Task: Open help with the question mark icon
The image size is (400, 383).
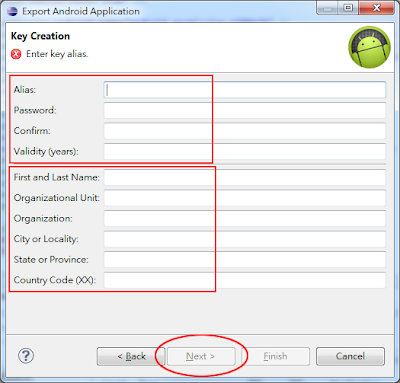Action: [26, 356]
